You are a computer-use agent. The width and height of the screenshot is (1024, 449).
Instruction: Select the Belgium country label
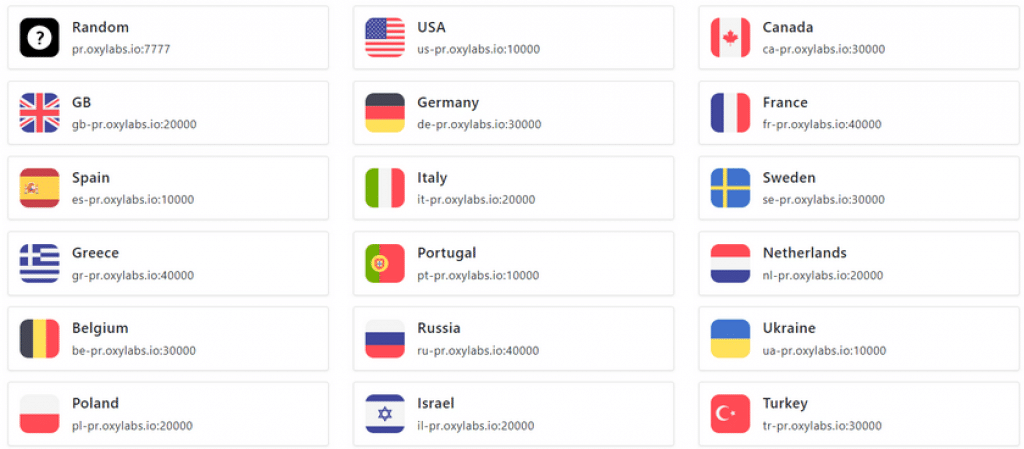[100, 328]
